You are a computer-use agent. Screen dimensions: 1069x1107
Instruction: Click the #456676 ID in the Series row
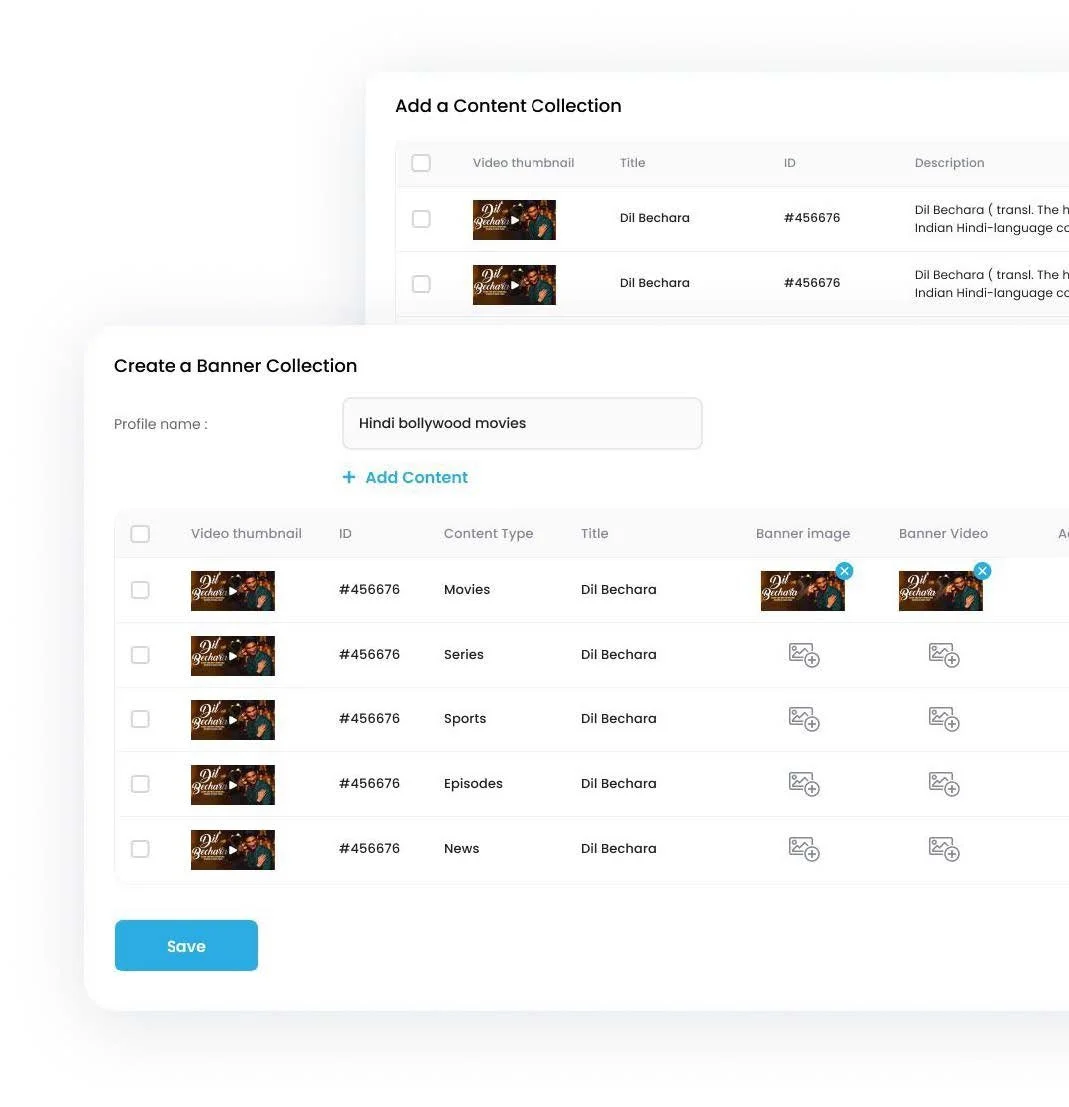tap(369, 654)
